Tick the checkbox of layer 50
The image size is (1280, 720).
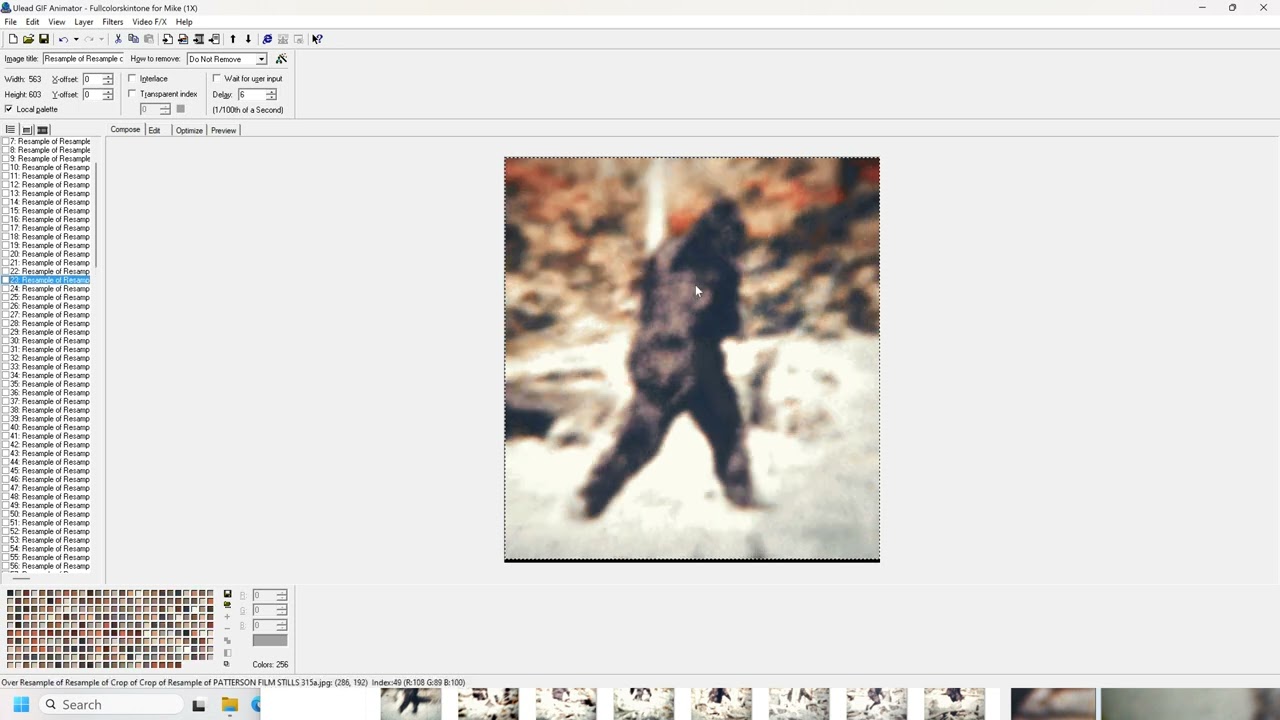click(5, 514)
